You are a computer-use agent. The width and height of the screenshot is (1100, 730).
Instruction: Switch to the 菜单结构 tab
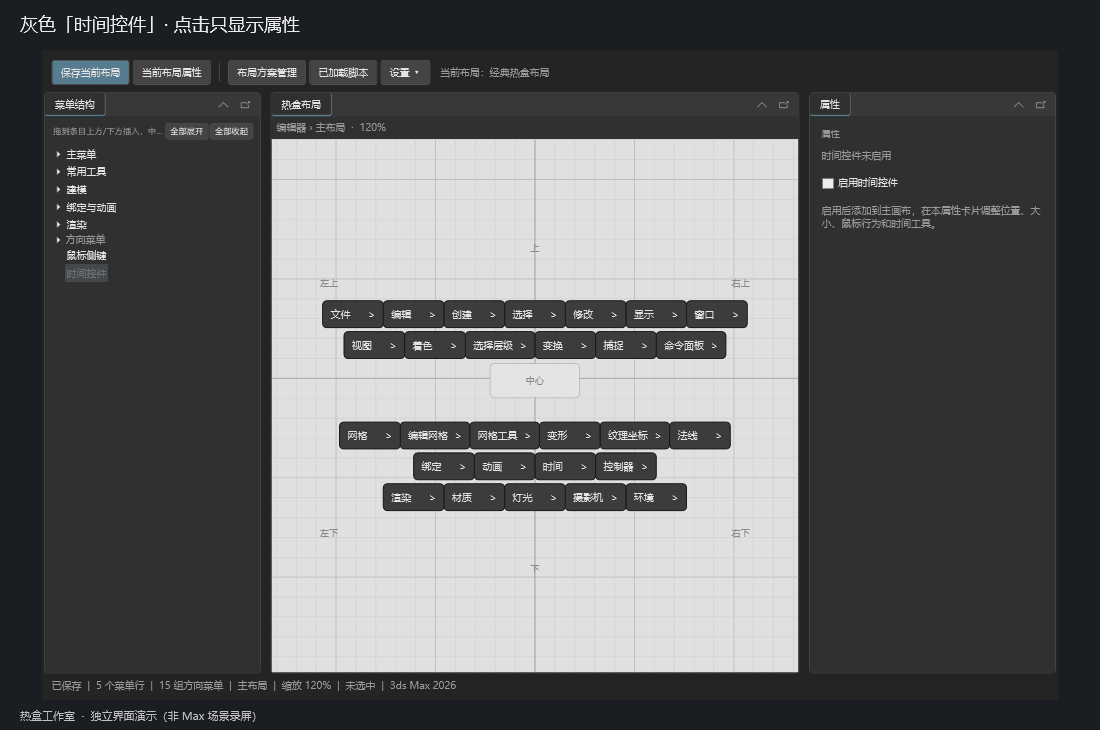pos(75,104)
